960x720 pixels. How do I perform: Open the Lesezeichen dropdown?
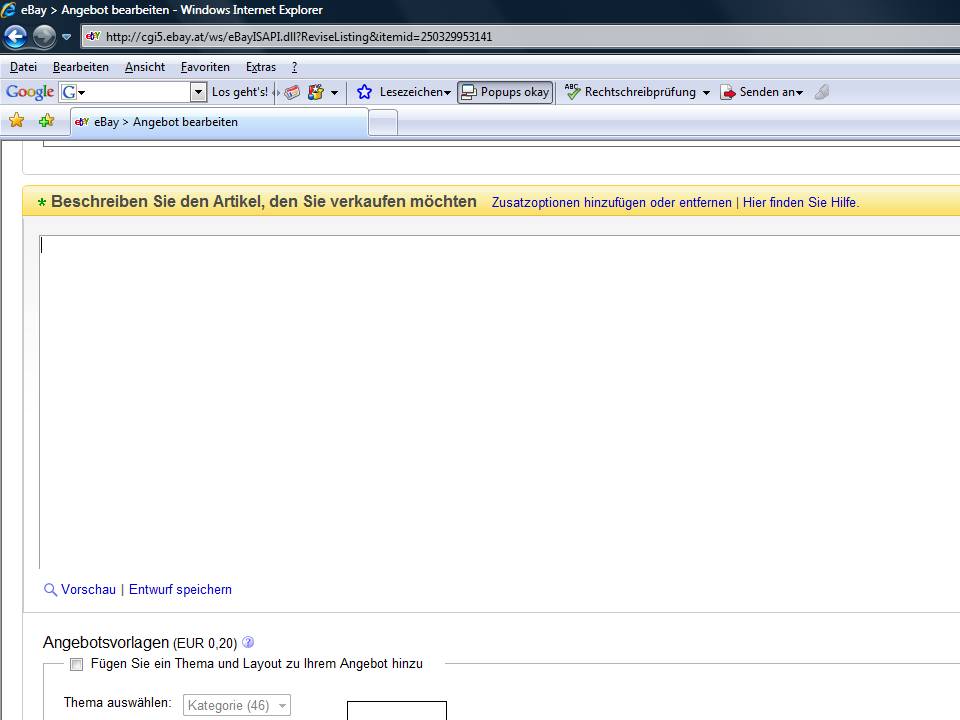click(415, 92)
